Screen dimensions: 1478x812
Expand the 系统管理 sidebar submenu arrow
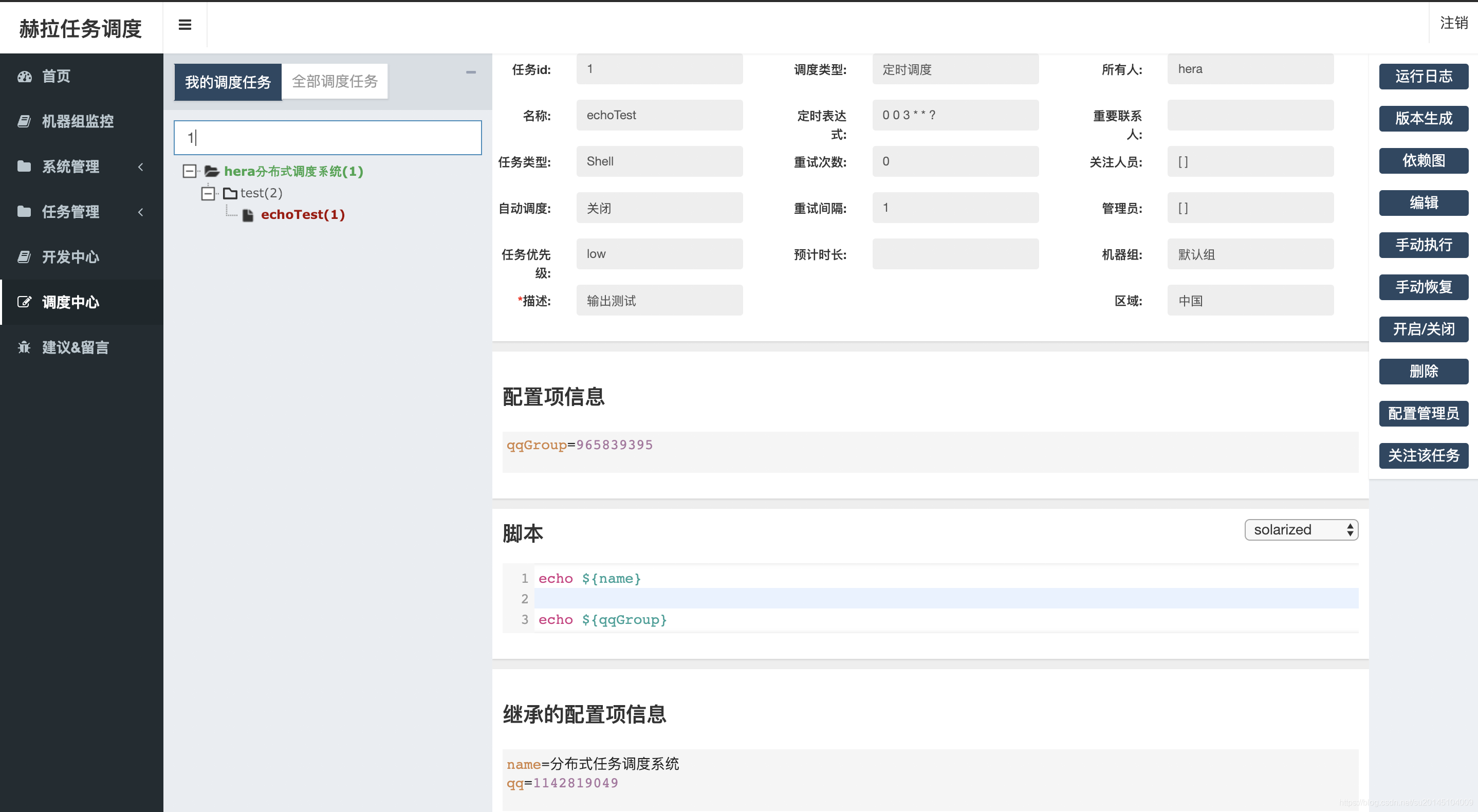coord(141,167)
